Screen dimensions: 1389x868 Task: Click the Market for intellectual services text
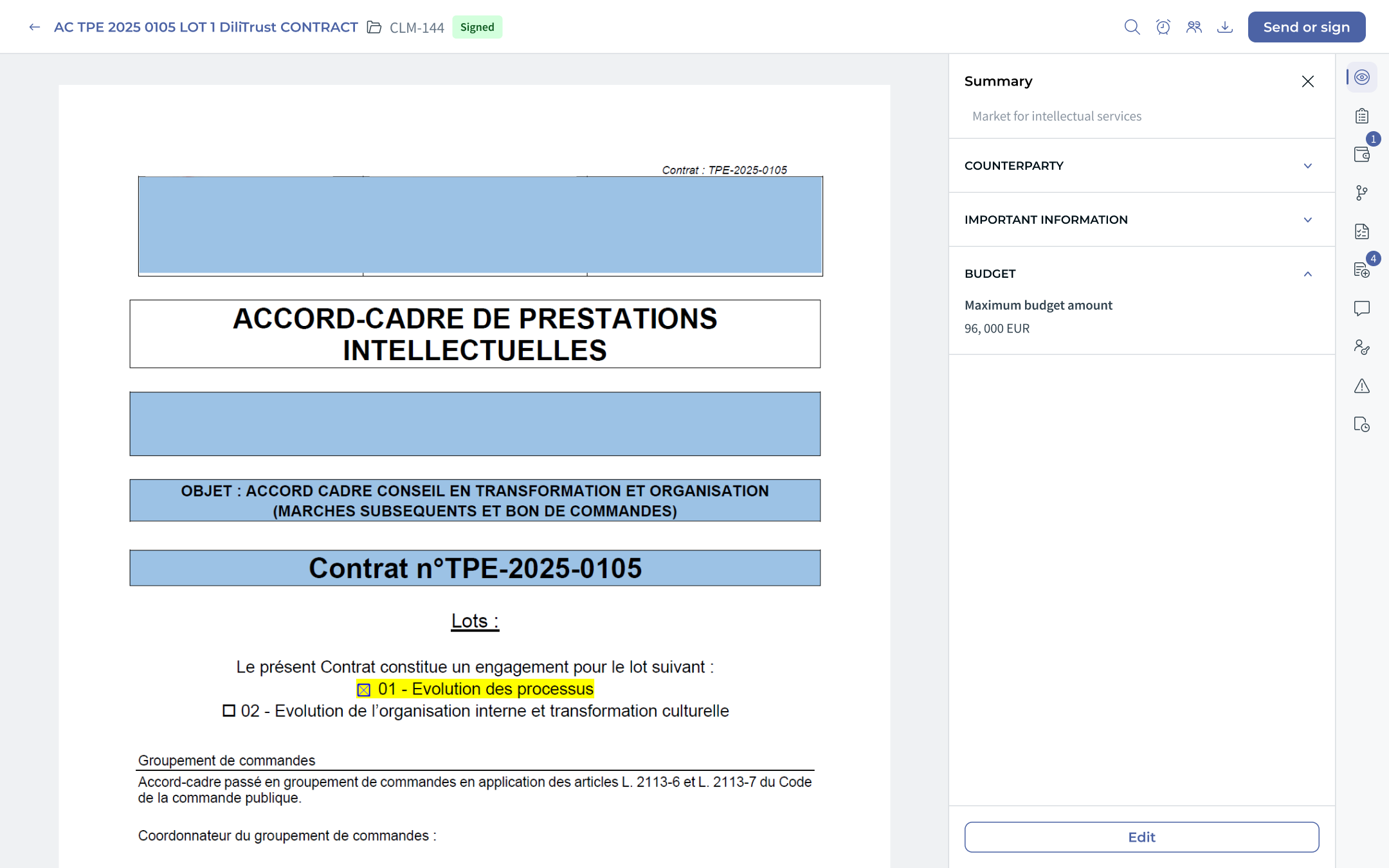[1057, 116]
